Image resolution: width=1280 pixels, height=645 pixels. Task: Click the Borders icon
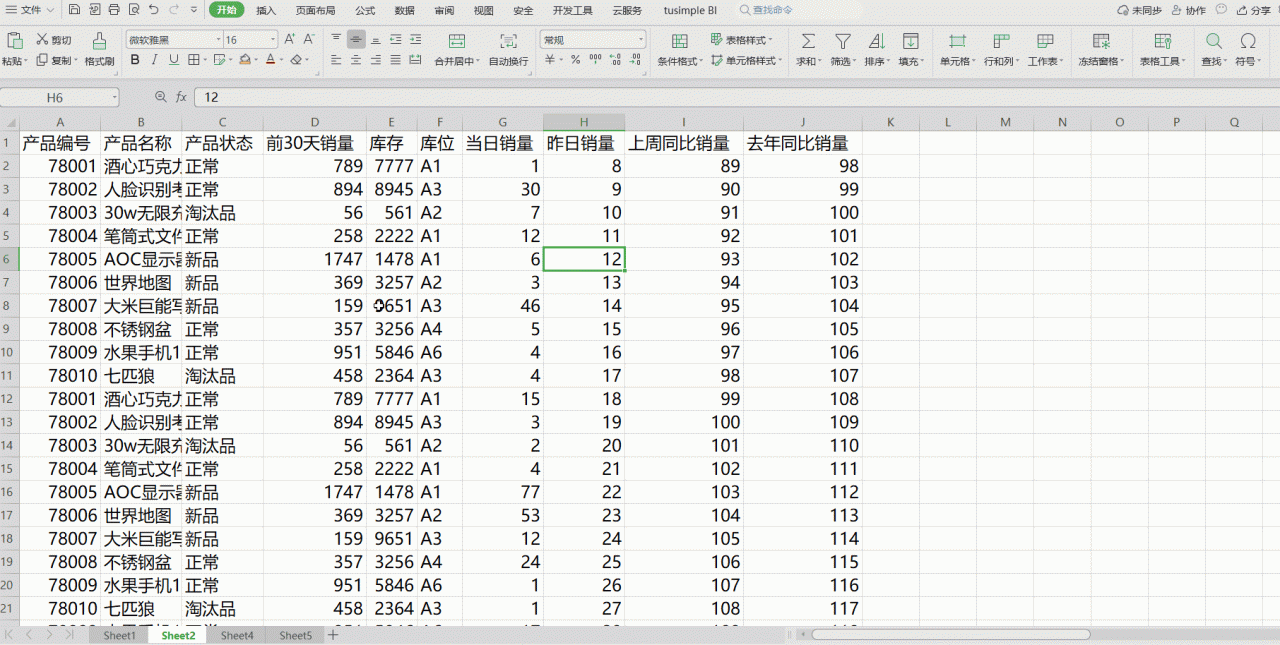click(x=194, y=60)
